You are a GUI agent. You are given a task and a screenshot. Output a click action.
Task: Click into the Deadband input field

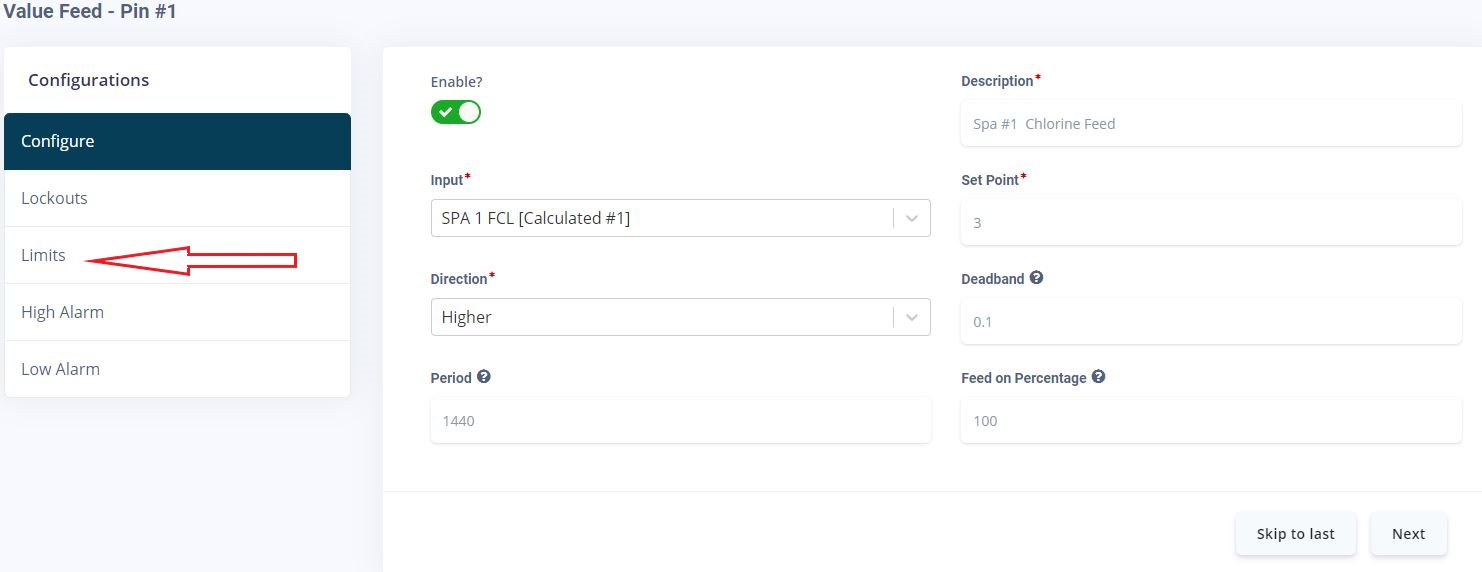[1210, 322]
